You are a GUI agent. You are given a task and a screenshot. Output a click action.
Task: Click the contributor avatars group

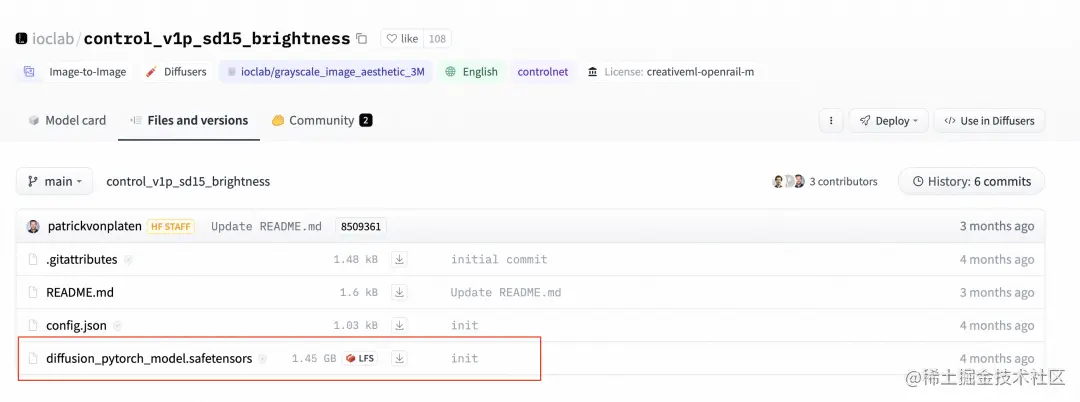coord(788,182)
